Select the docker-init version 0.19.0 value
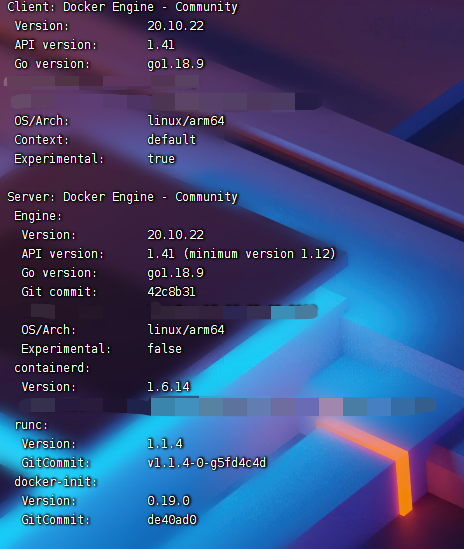The width and height of the screenshot is (464, 549). coord(168,501)
